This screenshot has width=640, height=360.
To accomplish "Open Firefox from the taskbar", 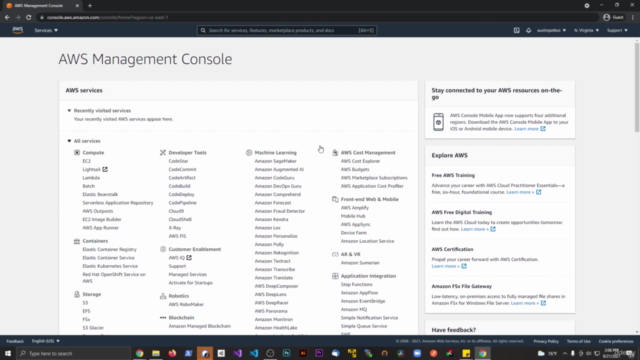I will click(172, 353).
